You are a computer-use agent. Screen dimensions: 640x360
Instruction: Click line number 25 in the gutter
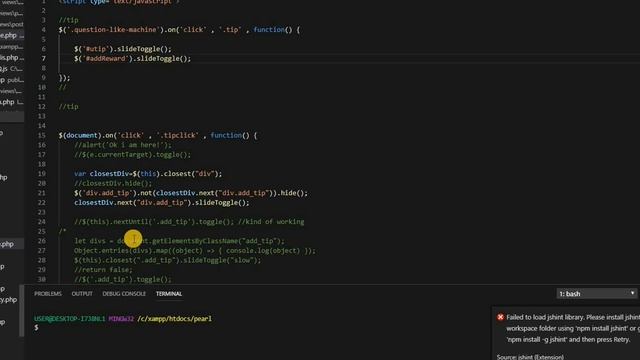42,231
